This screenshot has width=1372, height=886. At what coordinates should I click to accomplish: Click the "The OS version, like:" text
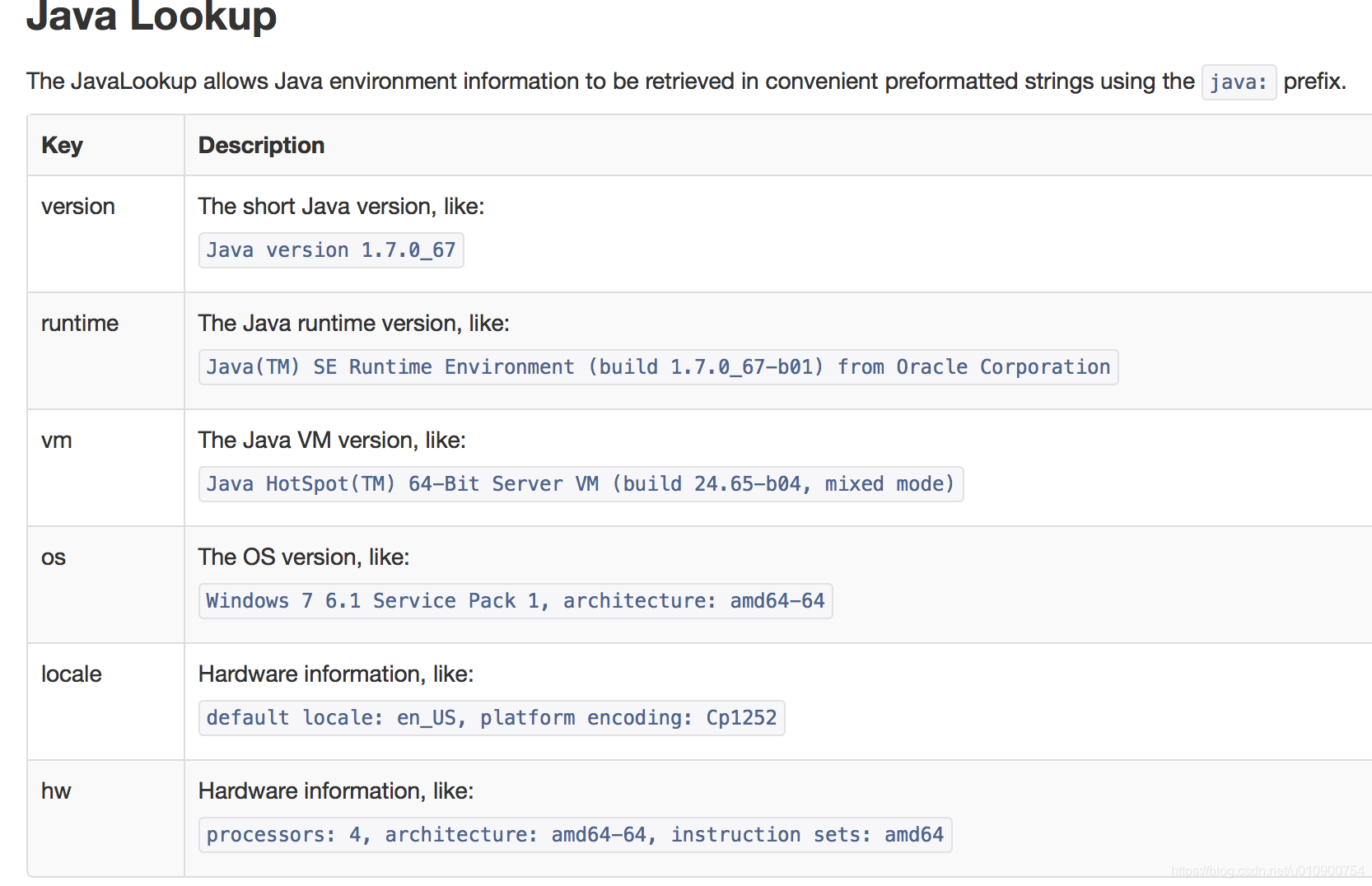pyautogui.click(x=304, y=557)
